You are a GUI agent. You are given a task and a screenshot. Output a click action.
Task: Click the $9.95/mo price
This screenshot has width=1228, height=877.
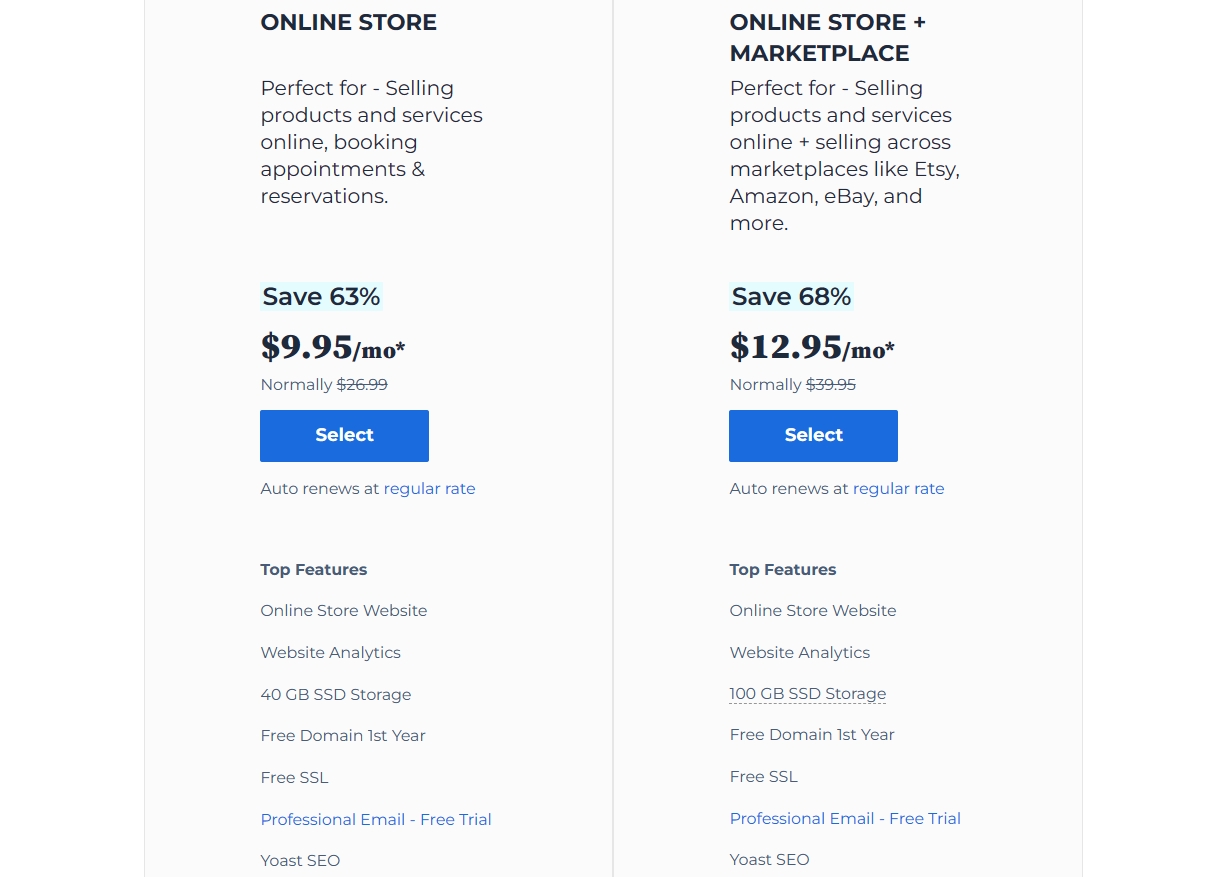(332, 347)
